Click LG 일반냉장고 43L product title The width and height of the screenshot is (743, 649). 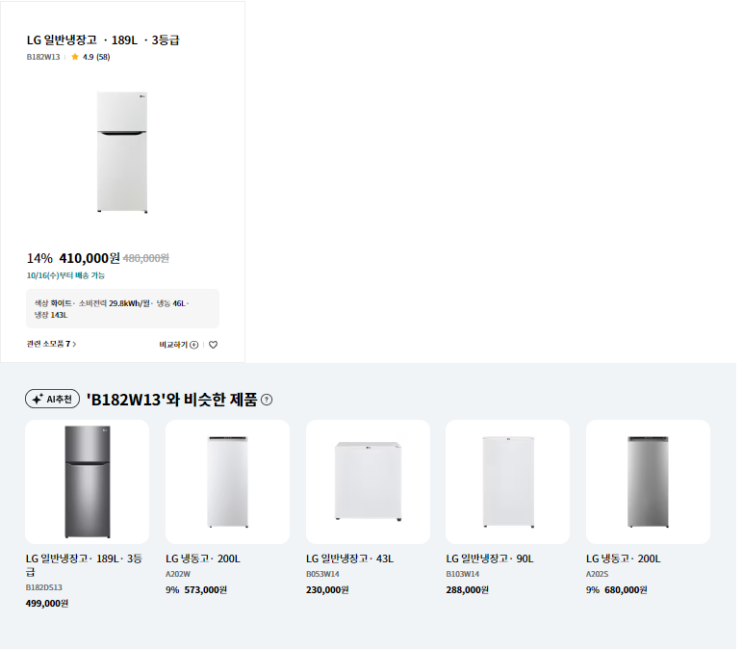(x=350, y=559)
